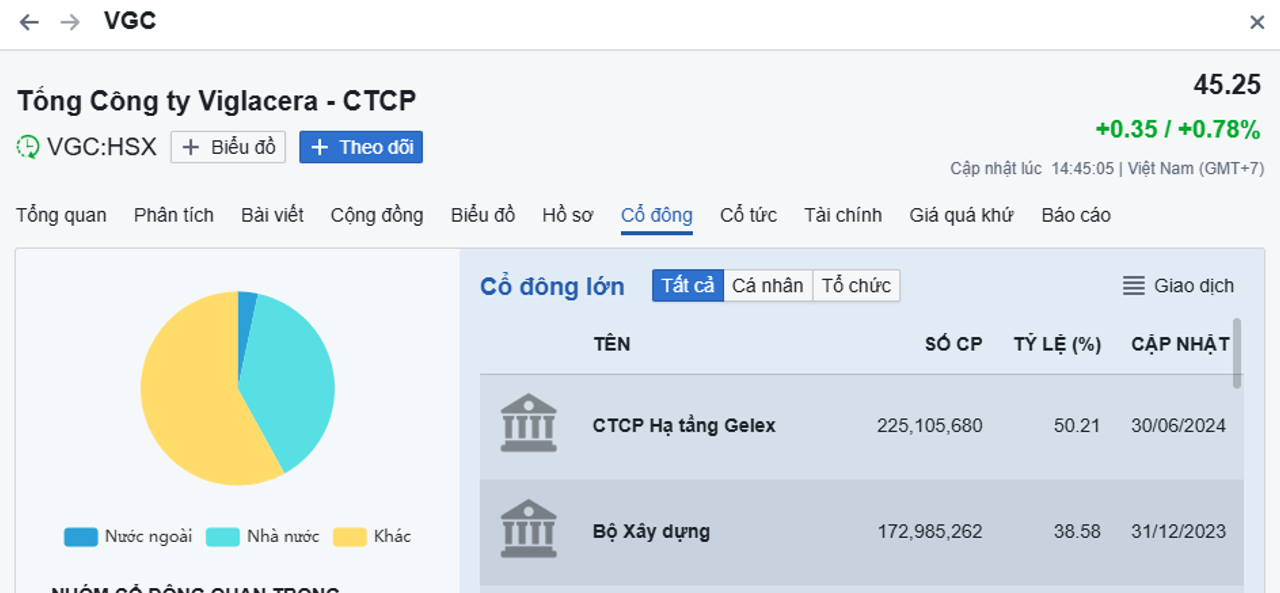This screenshot has height=593, width=1280.
Task: Click the CTCP Hạ tầng Gelex institution icon
Action: [528, 424]
